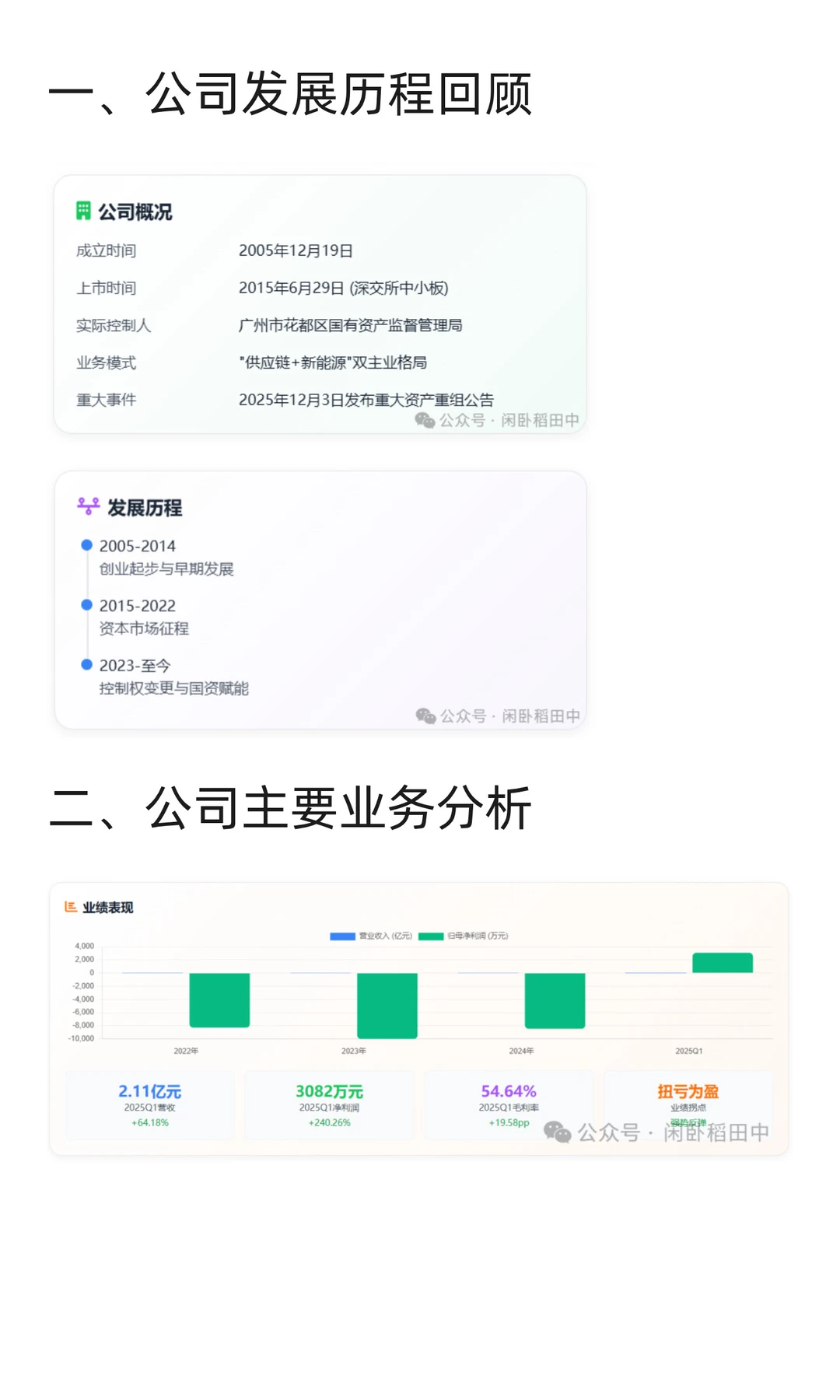Viewport: 840px width, 1400px height.
Task: Click the 2025Q1 axis label
Action: (689, 1051)
